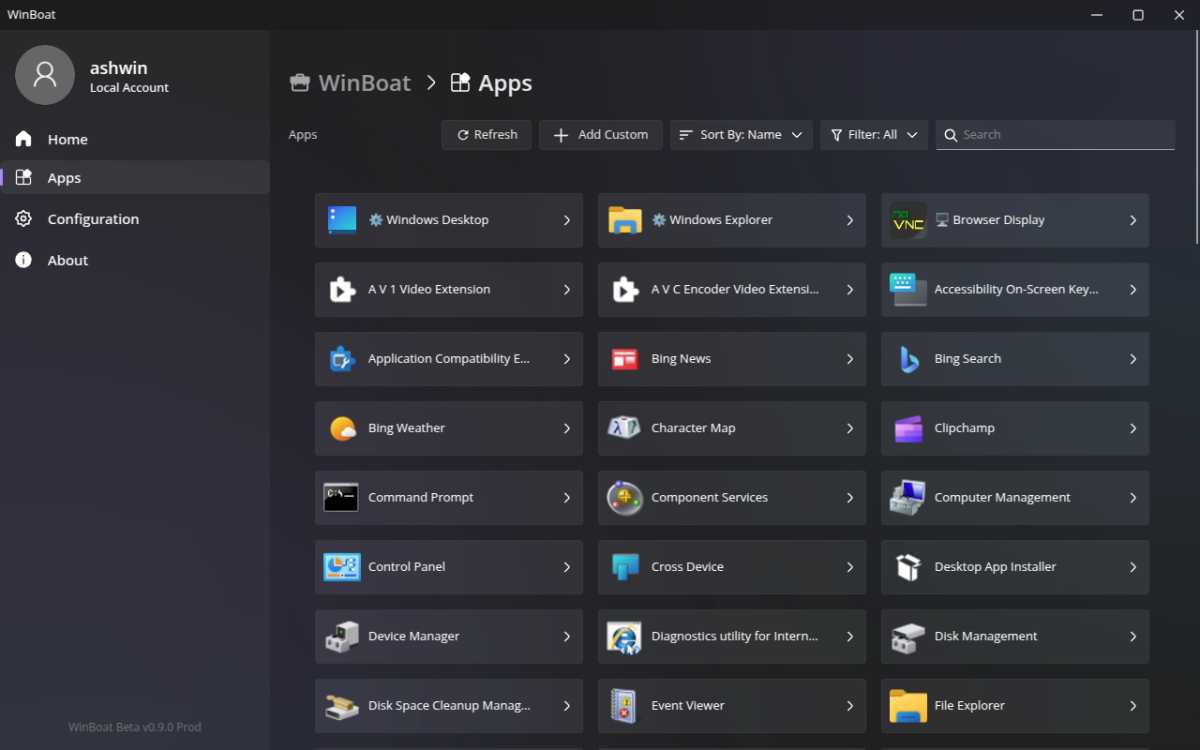Launch Browser Display via the VNC icon
The width and height of the screenshot is (1200, 750).
pos(907,220)
